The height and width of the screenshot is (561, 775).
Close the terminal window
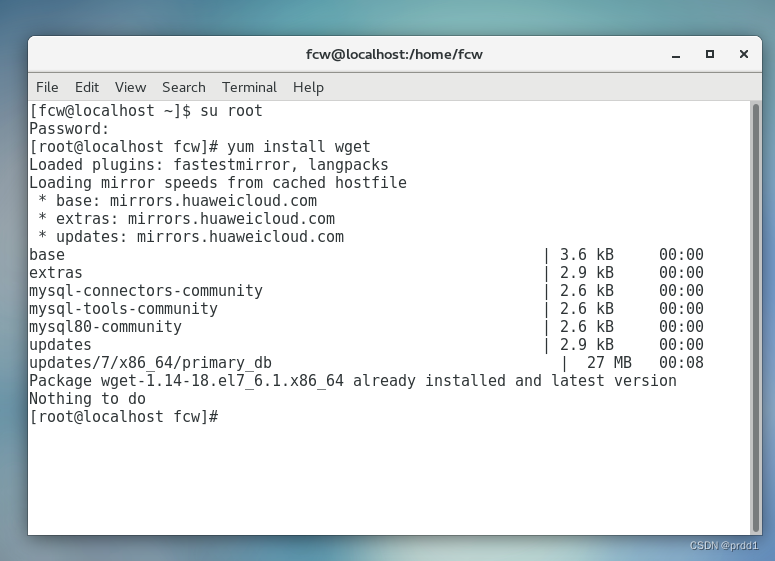click(743, 54)
